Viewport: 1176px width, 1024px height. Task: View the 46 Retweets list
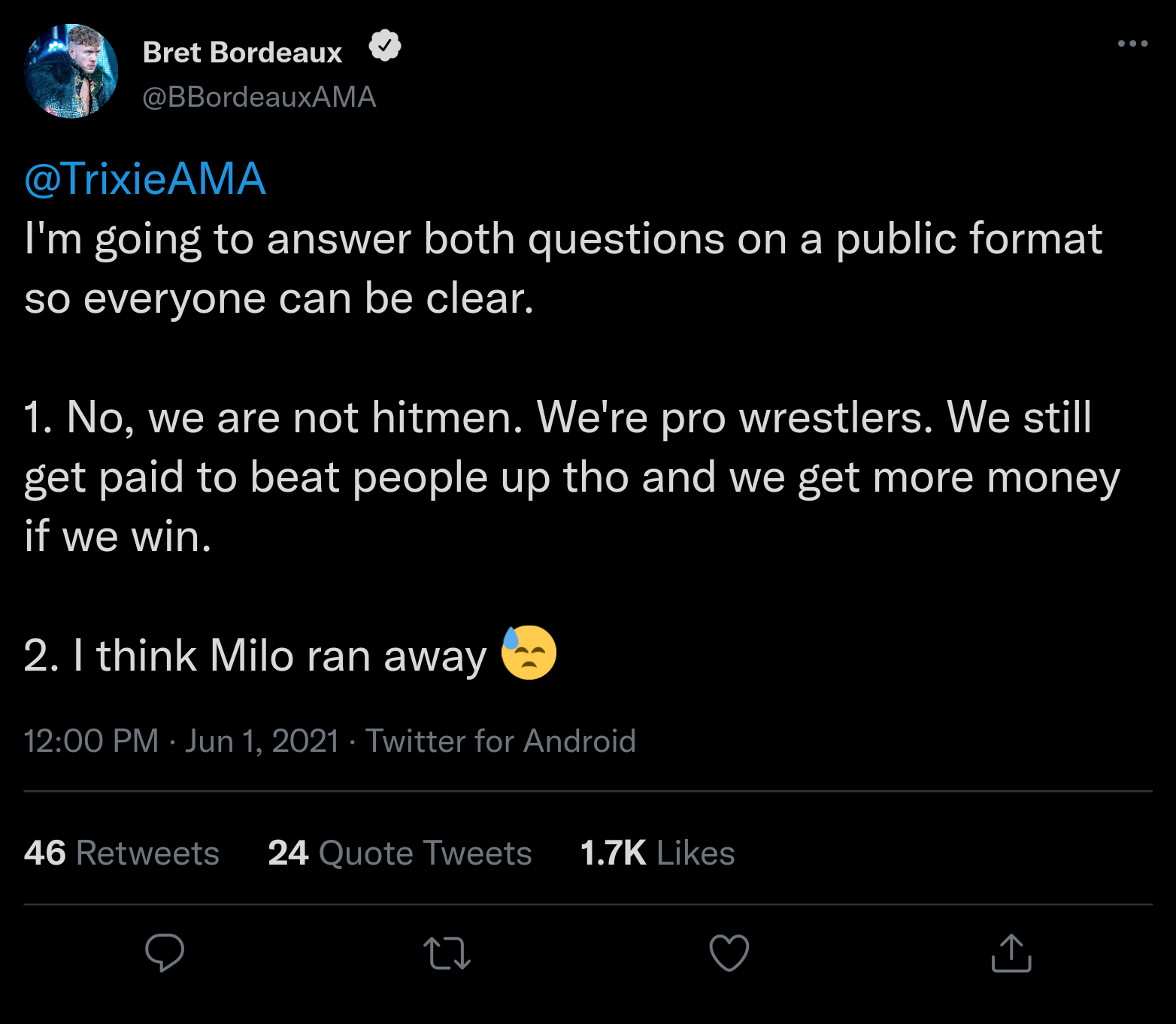point(122,853)
